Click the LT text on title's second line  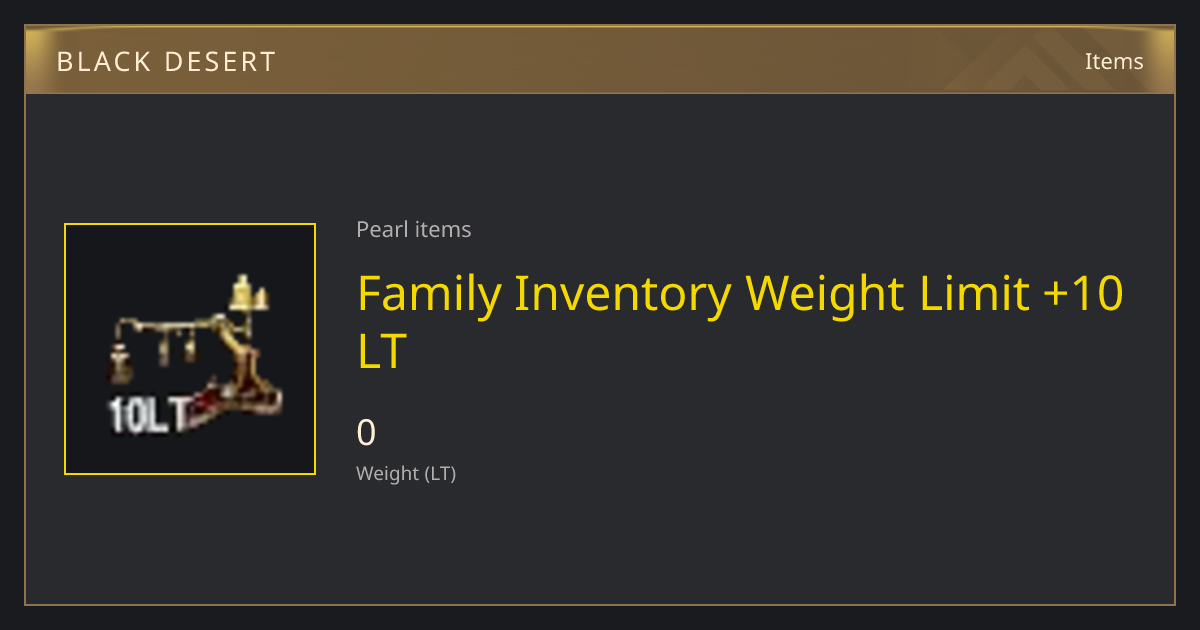tap(382, 352)
